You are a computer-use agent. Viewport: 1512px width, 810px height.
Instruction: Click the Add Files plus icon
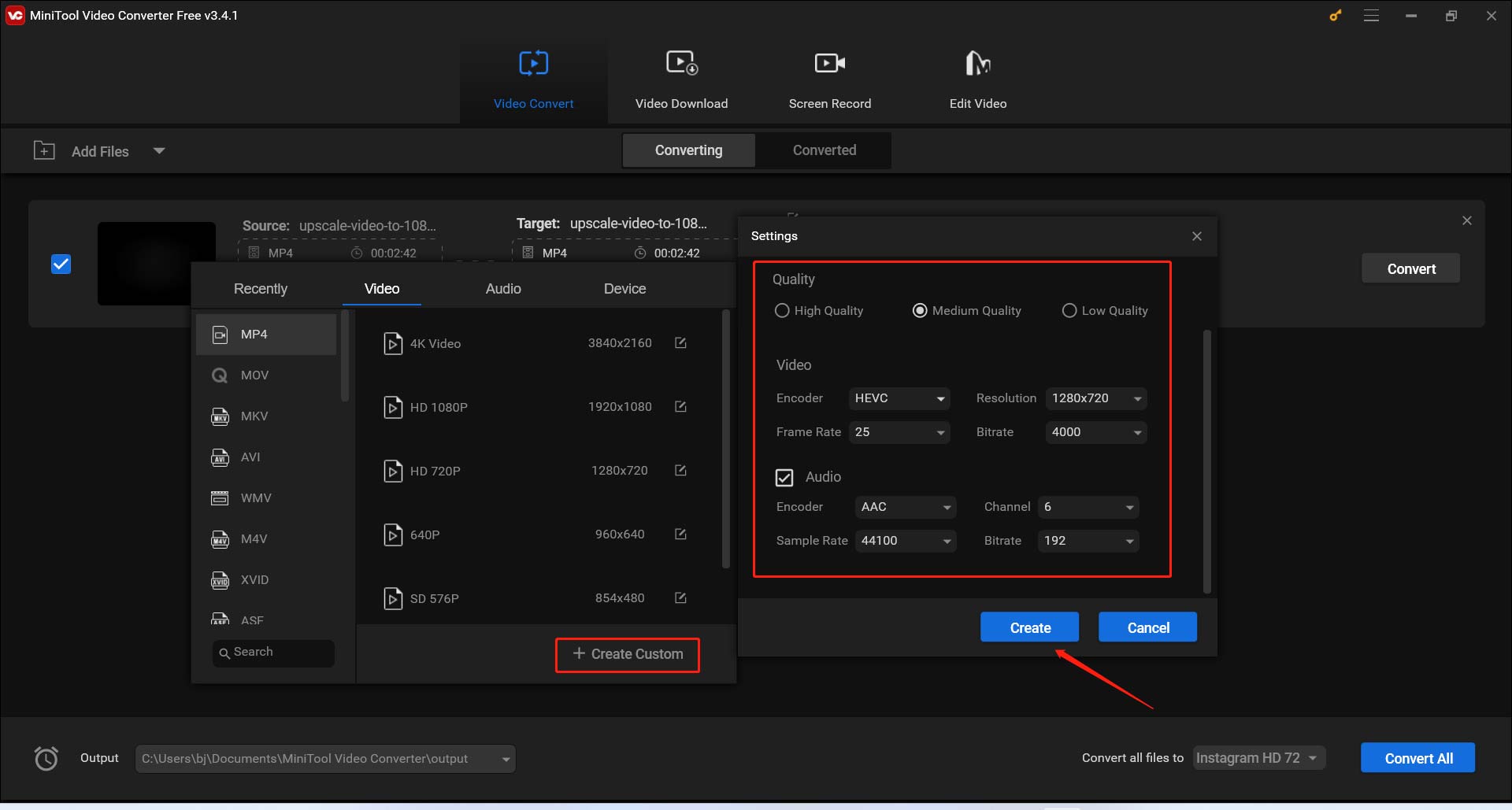(x=44, y=150)
